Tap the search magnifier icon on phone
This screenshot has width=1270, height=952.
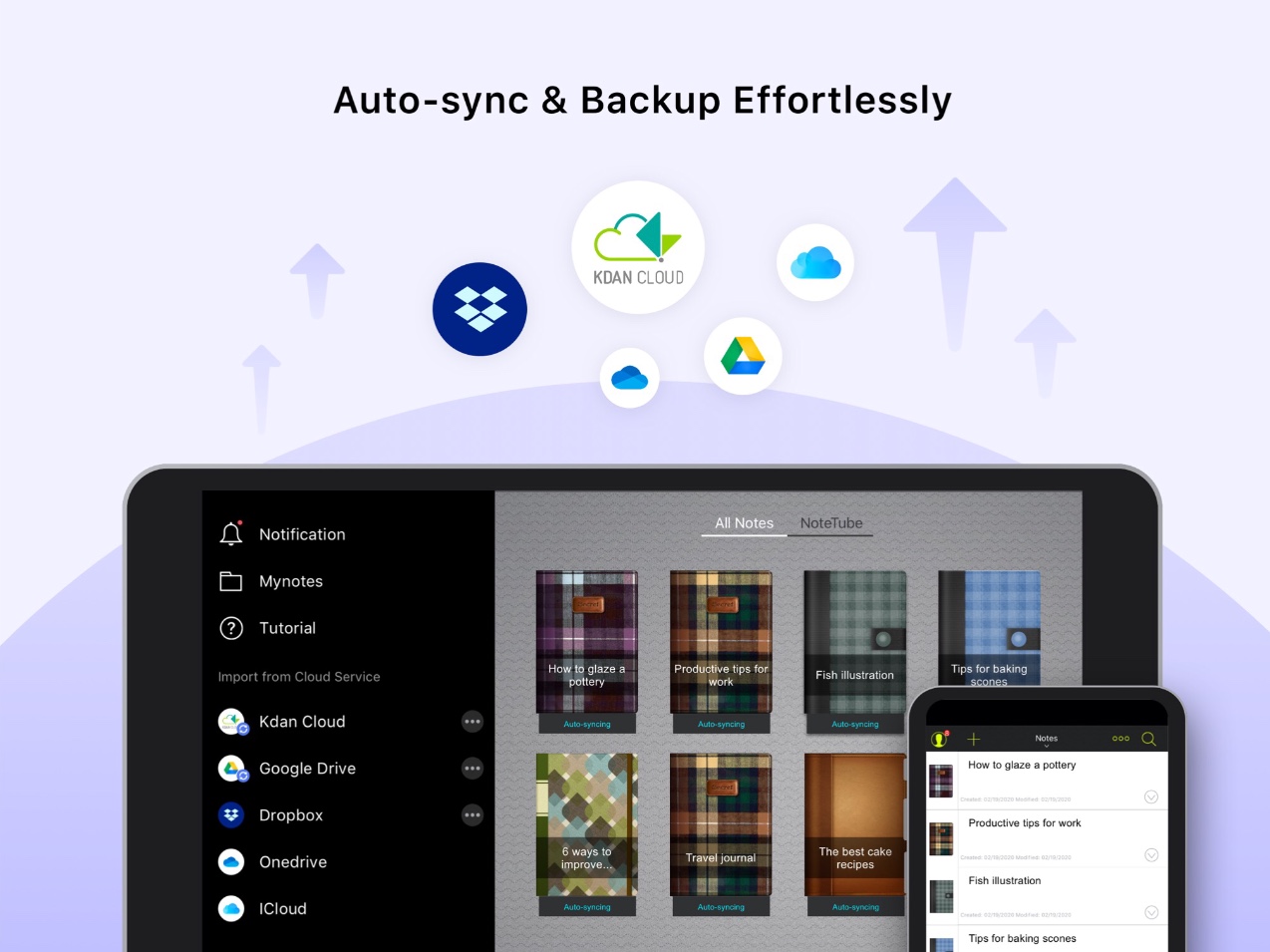[1148, 739]
